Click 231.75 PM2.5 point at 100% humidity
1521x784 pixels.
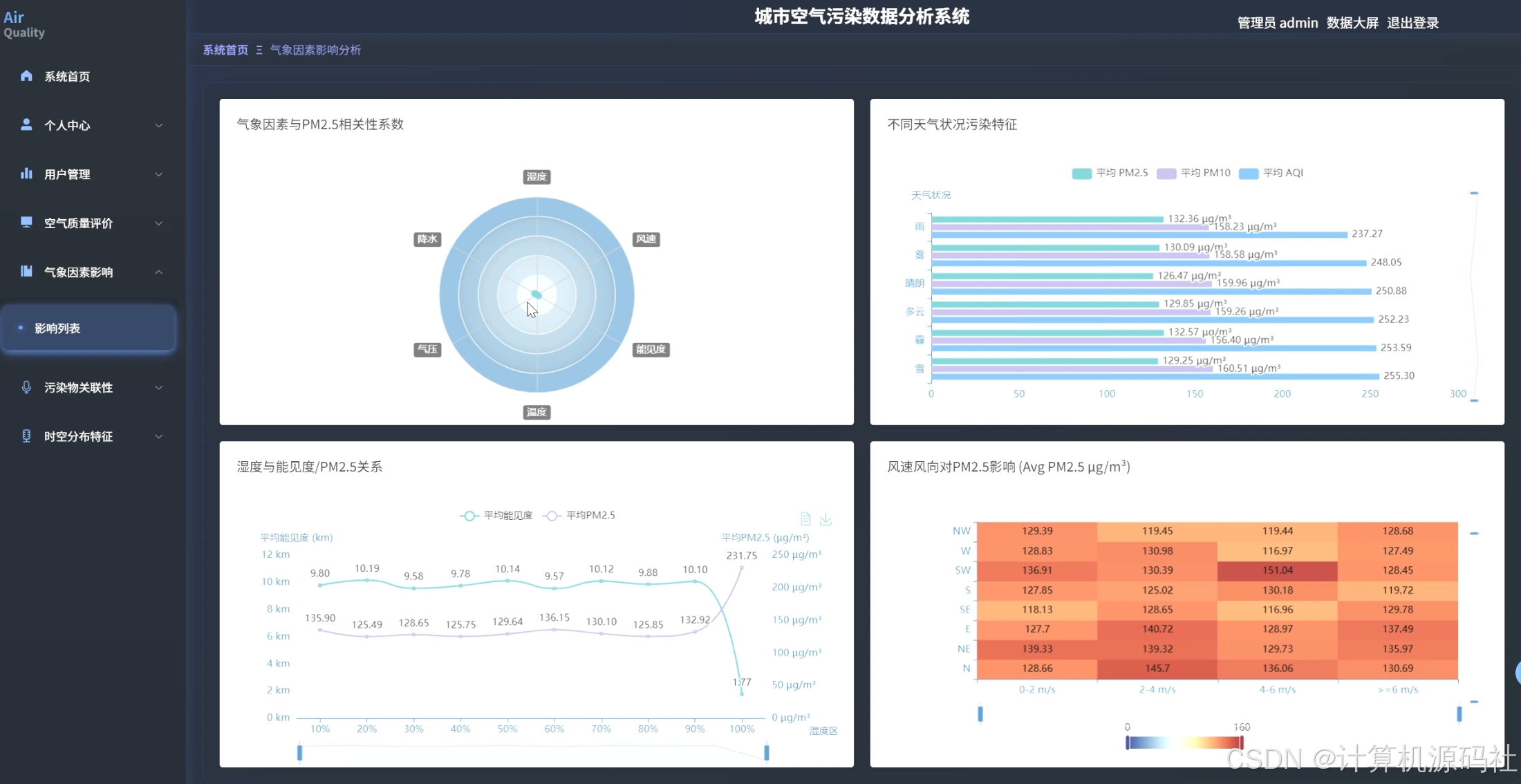point(742,567)
